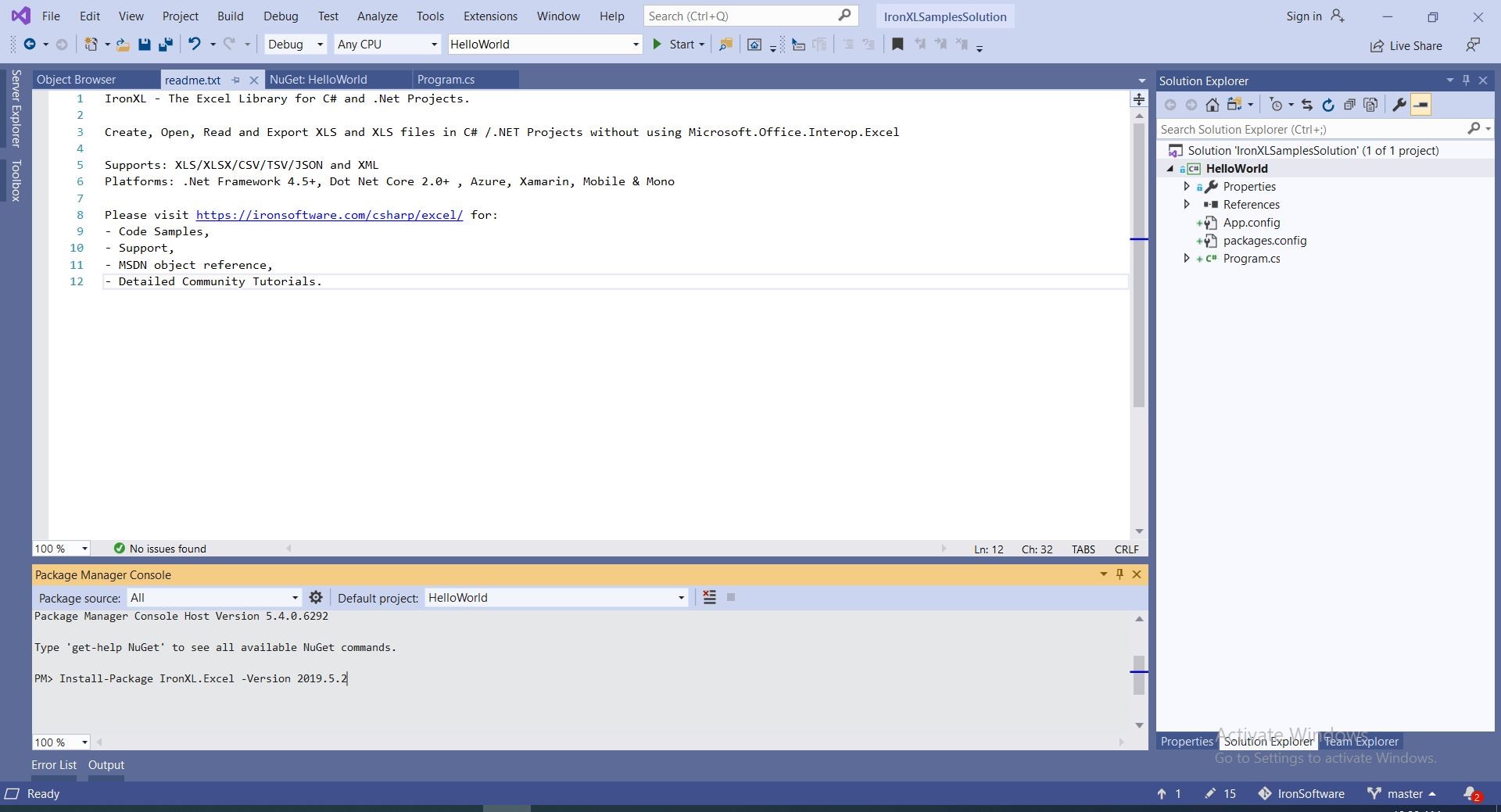
Task: Click the Search (Ctrl+Q) box
Action: 750,16
